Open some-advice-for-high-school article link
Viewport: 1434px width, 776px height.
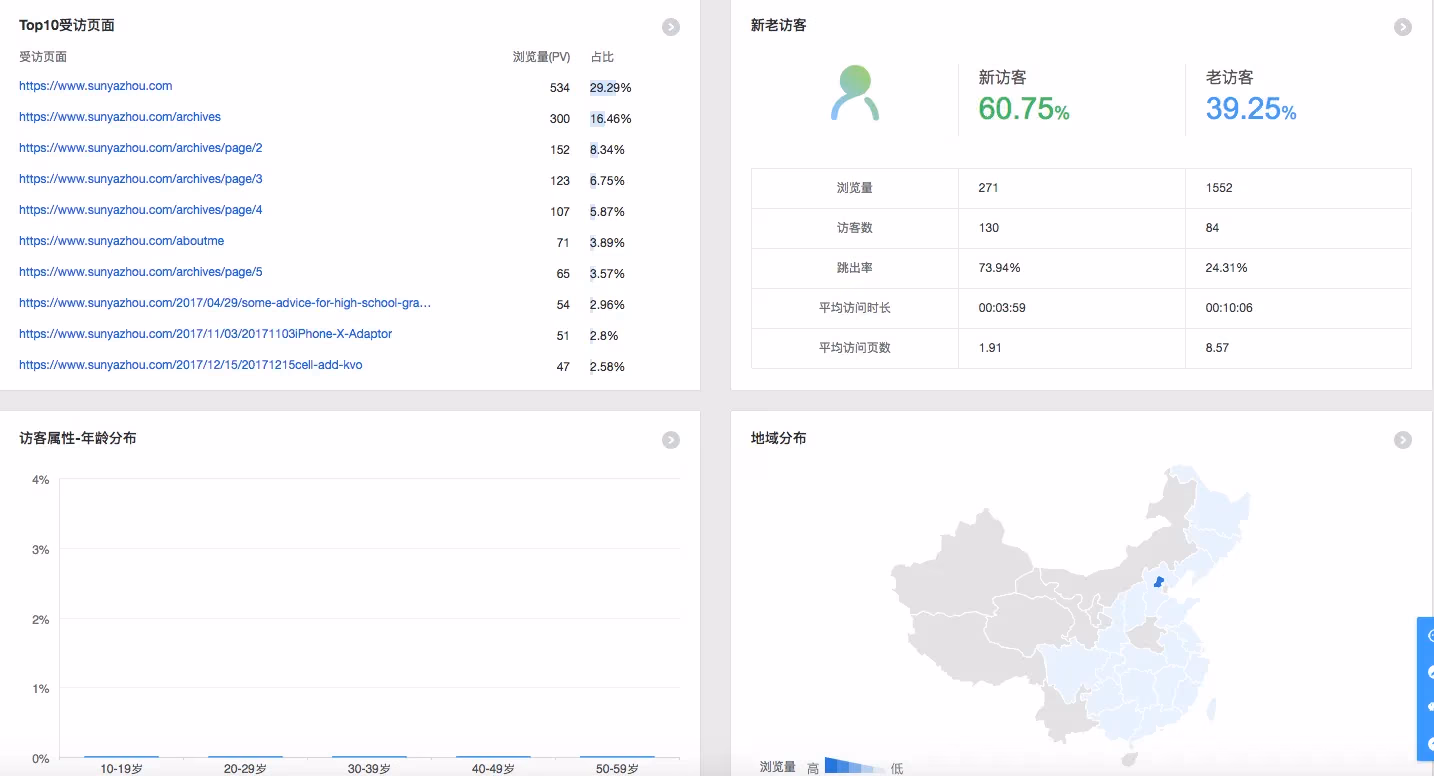click(225, 304)
